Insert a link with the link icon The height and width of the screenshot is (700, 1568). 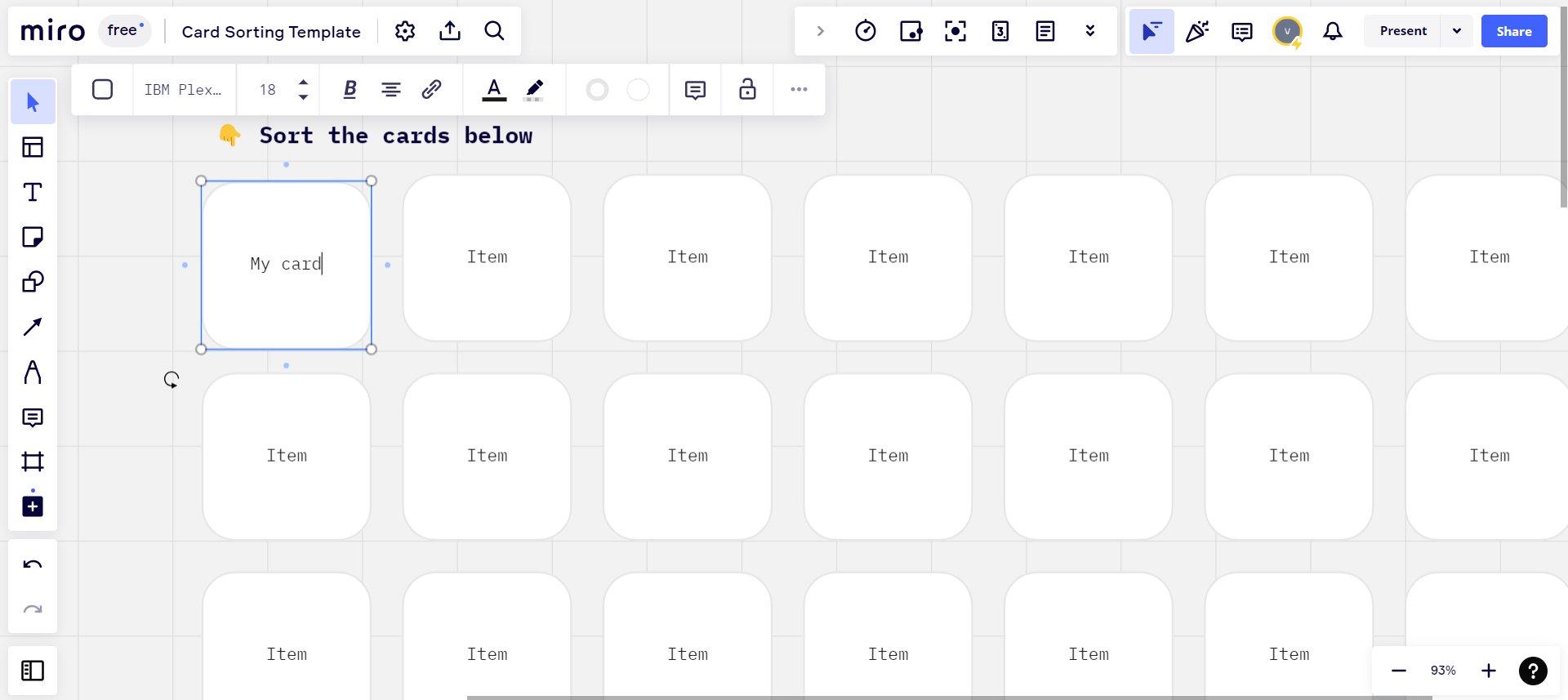431,89
